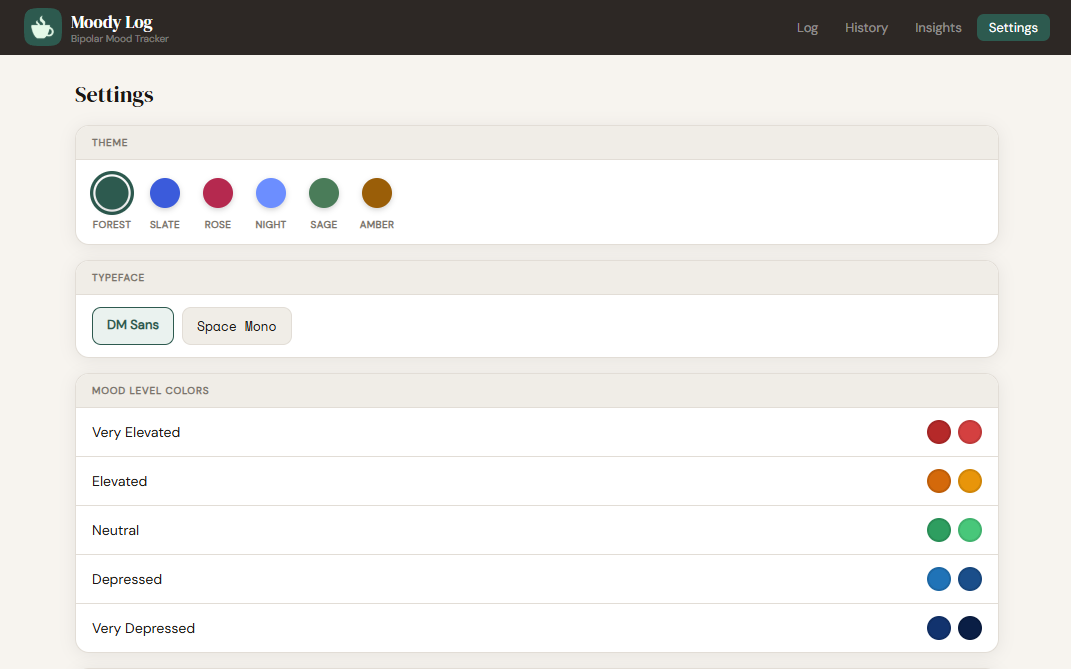Viewport: 1071px width, 669px height.
Task: Change the second Elevated color swatch
Action: tap(969, 480)
